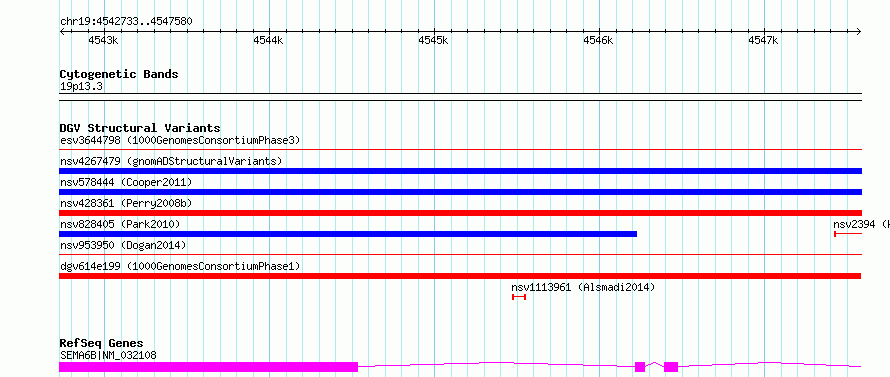Screen dimensions: 890x377
Task: Click the ruler's left arrow end
Action: coord(62,31)
